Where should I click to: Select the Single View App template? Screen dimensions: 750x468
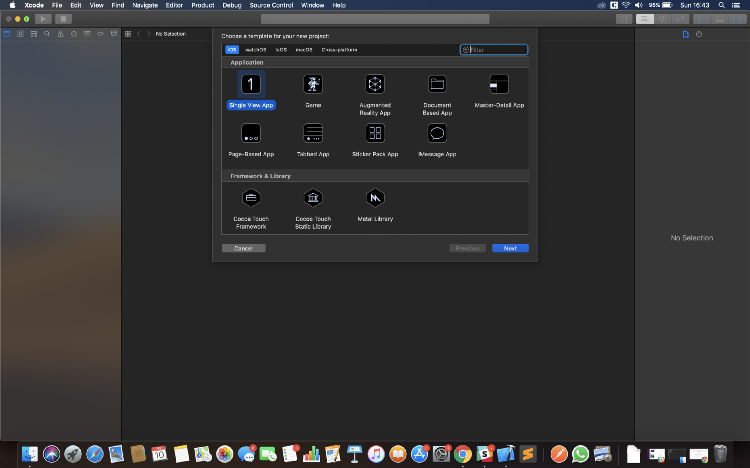[251, 91]
